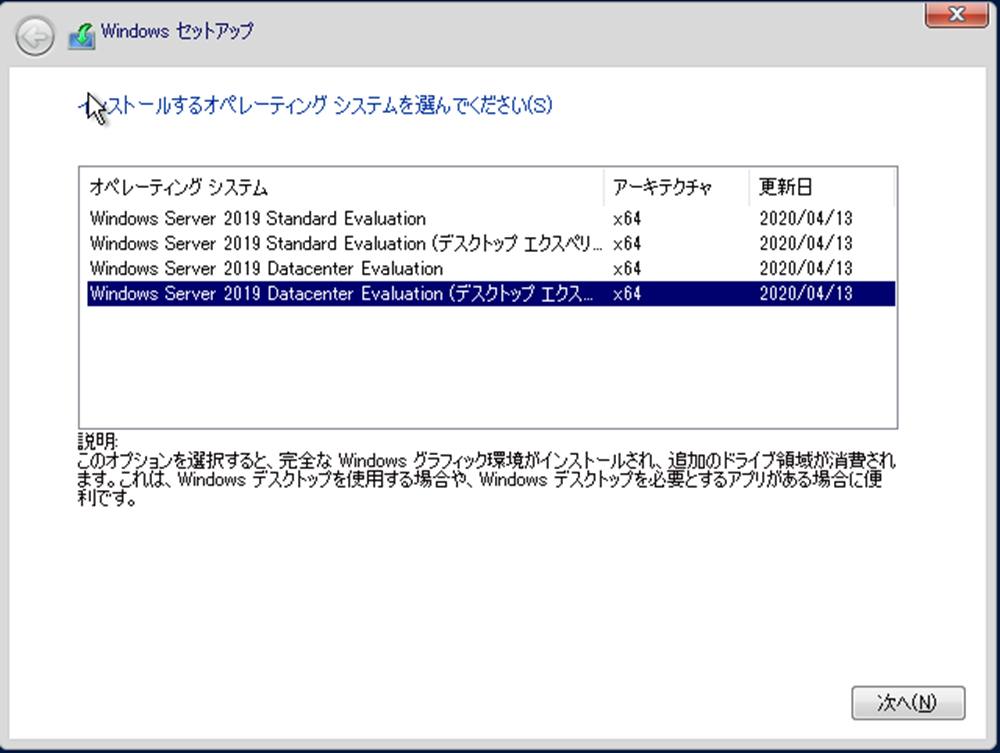Click the インストールするオペレーティング システム heading label

tap(316, 105)
